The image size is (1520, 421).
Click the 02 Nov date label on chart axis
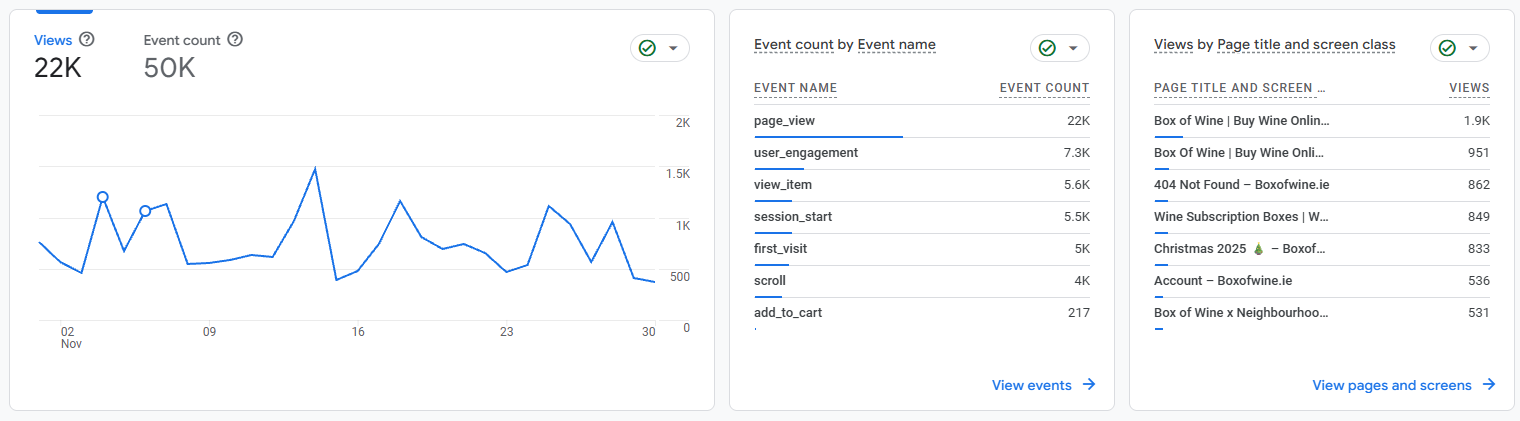[x=70, y=337]
